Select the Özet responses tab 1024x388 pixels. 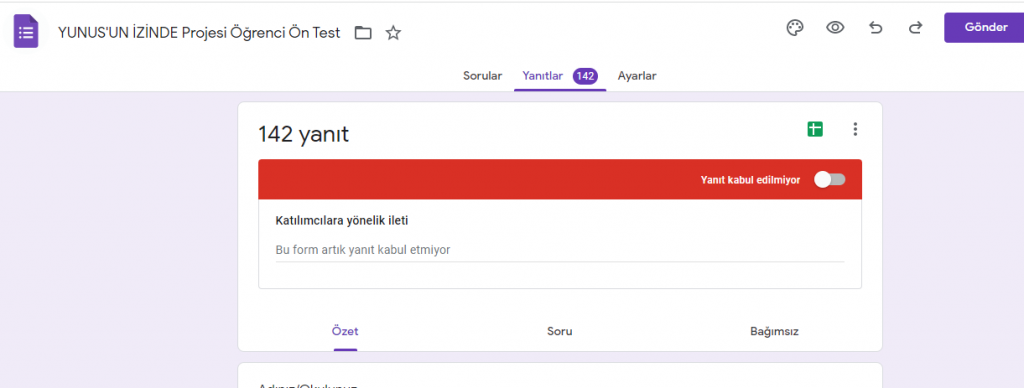[345, 331]
